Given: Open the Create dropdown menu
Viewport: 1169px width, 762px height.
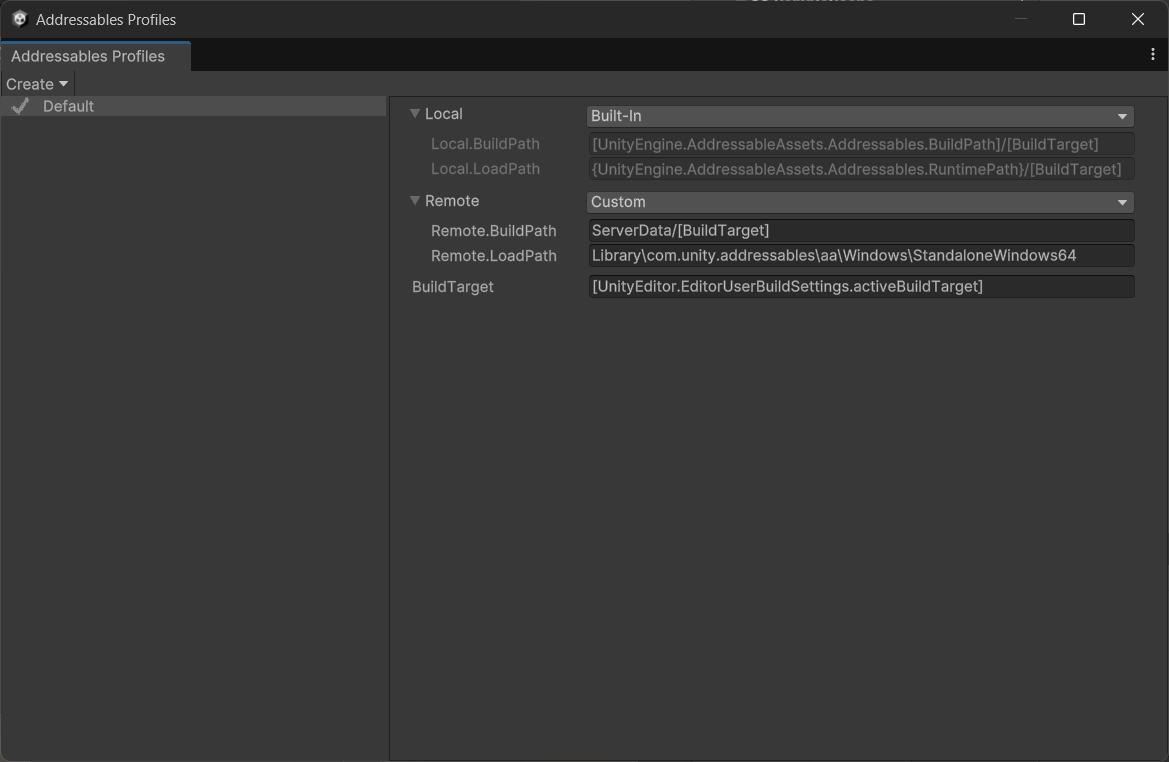Looking at the screenshot, I should (x=37, y=84).
